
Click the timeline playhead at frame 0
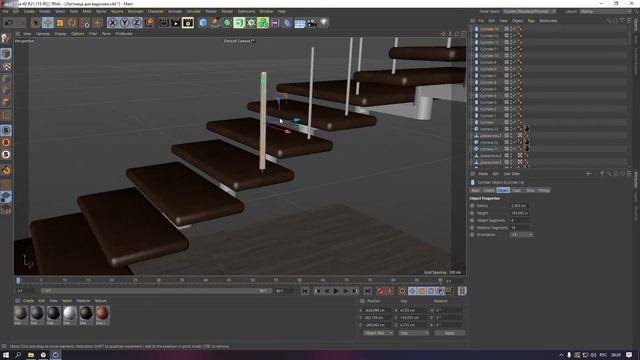tap(18, 280)
